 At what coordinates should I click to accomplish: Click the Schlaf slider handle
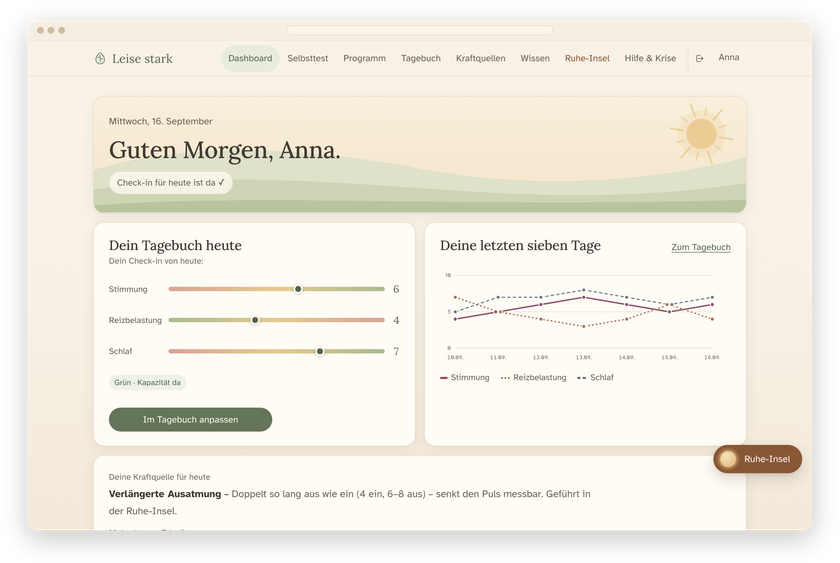pos(320,351)
